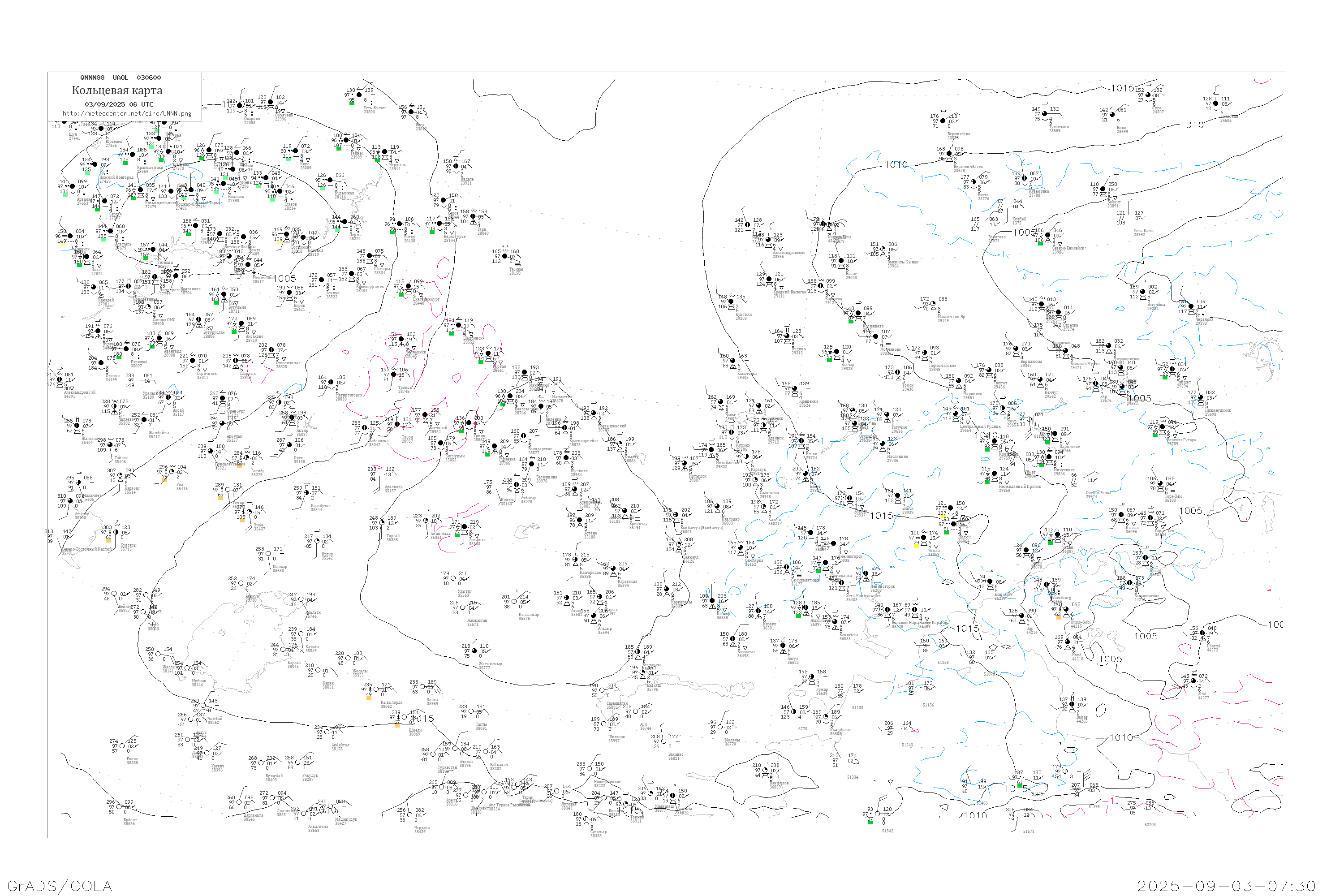The height and width of the screenshot is (896, 1344).
Task: Click the GrADS/COLA footer label
Action: coord(60,886)
